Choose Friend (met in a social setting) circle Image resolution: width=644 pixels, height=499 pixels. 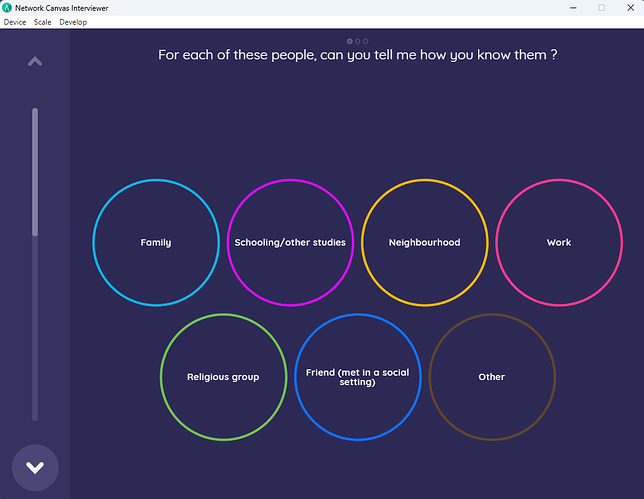click(357, 377)
